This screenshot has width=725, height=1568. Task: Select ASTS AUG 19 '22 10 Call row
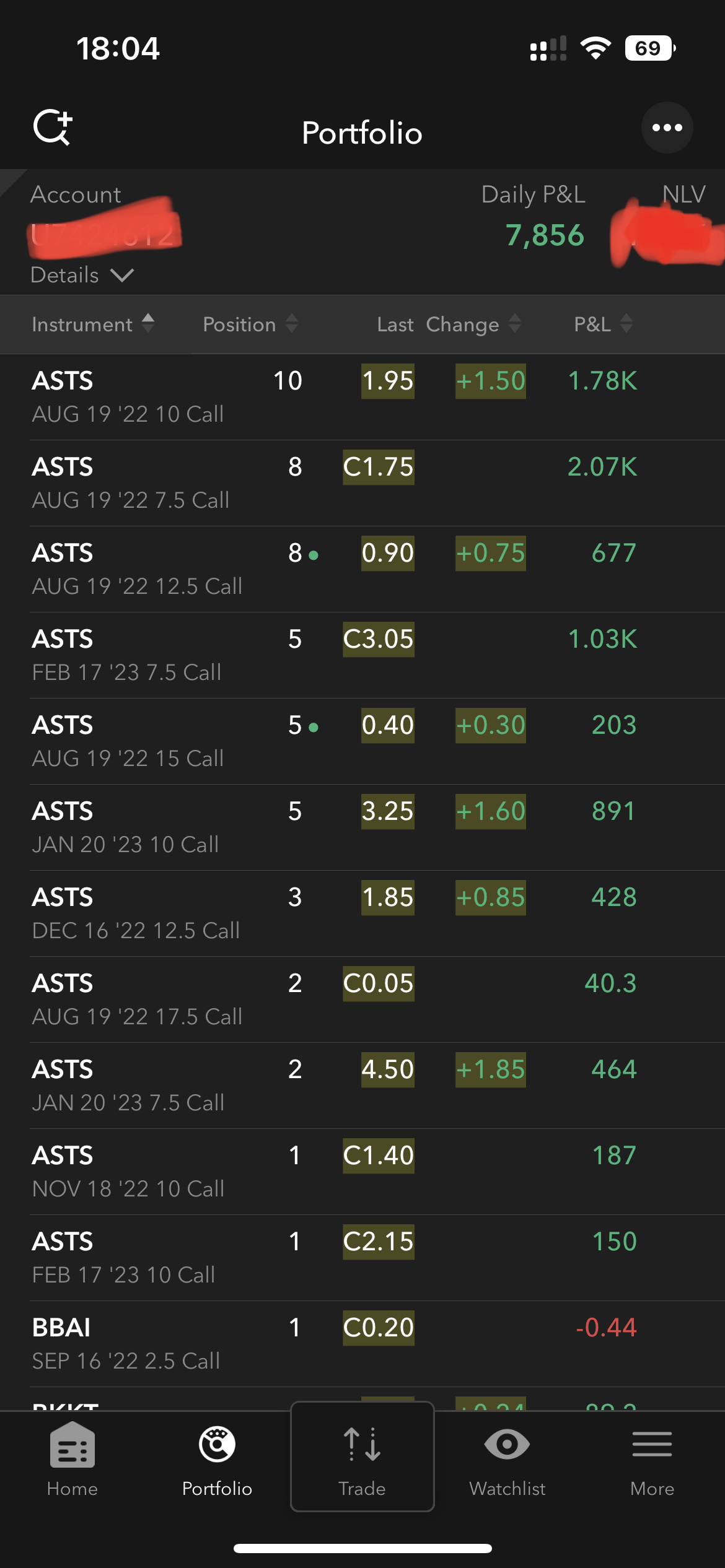[128, 396]
